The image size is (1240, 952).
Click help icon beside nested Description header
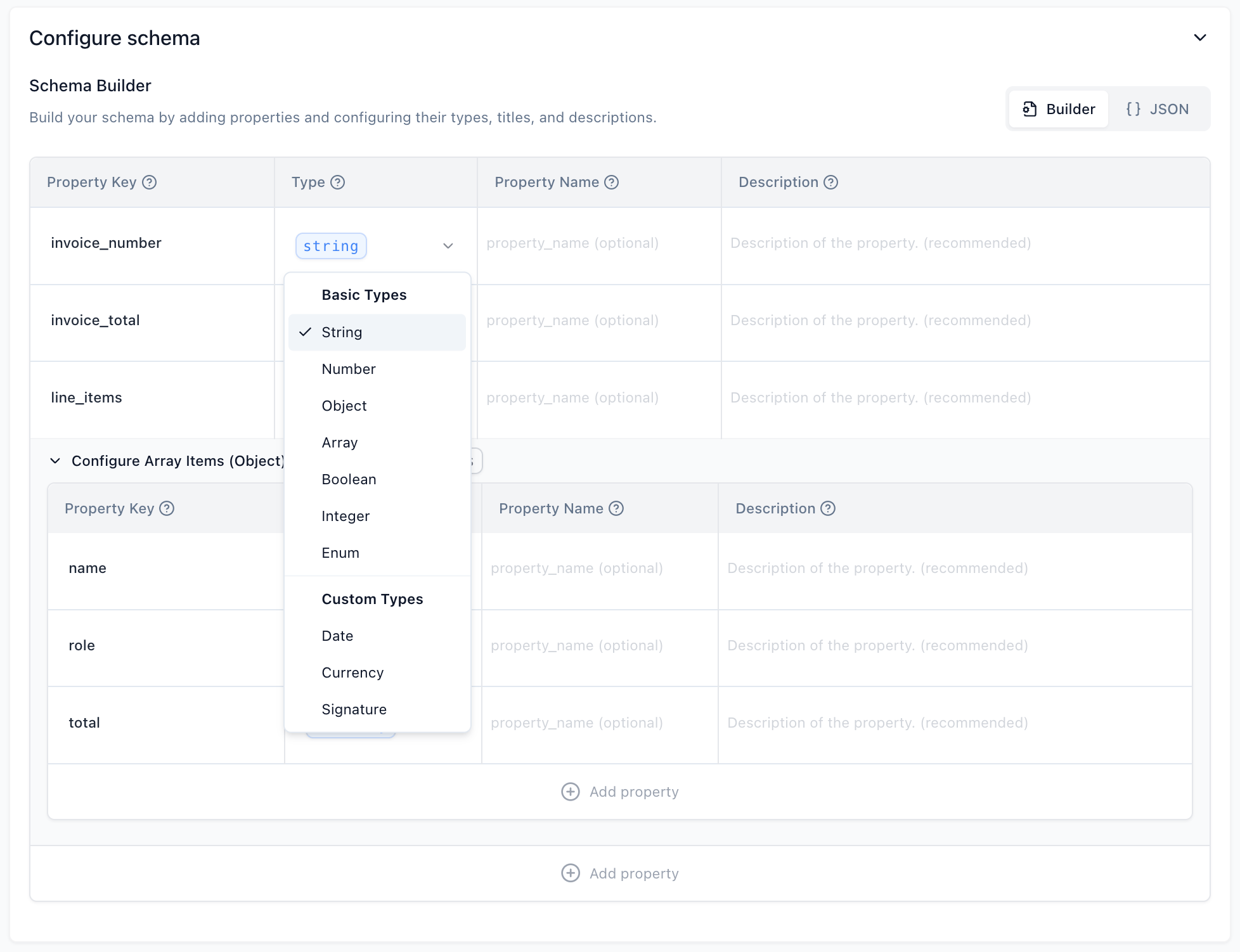(828, 509)
